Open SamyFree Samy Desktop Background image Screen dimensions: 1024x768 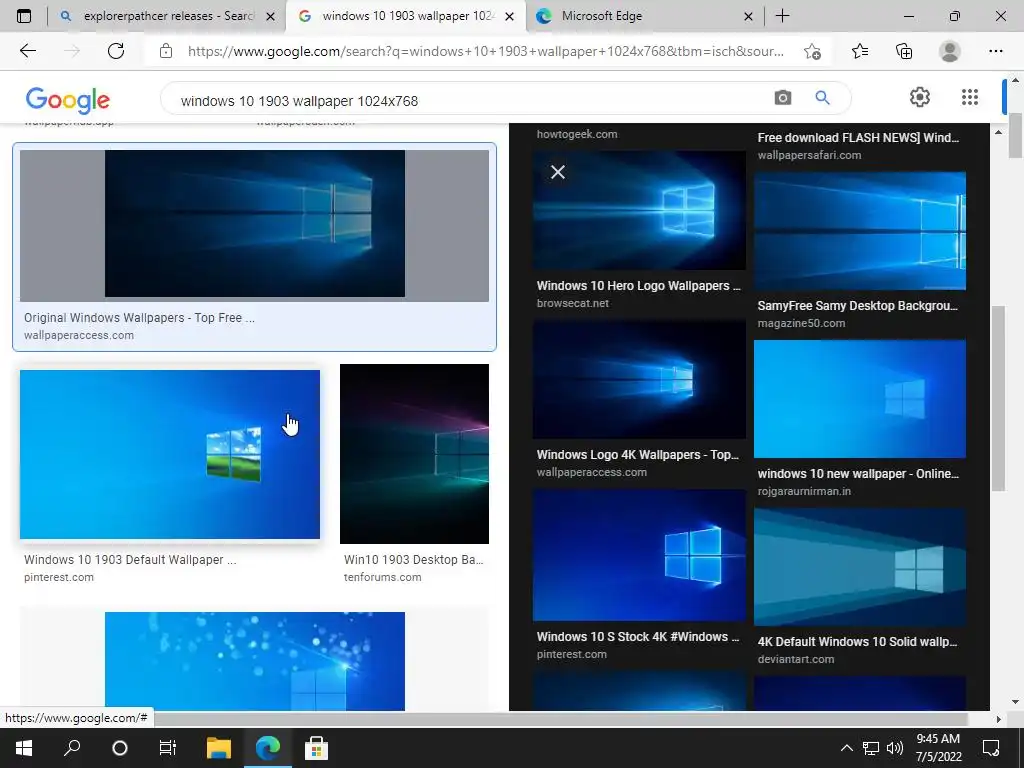pos(860,231)
